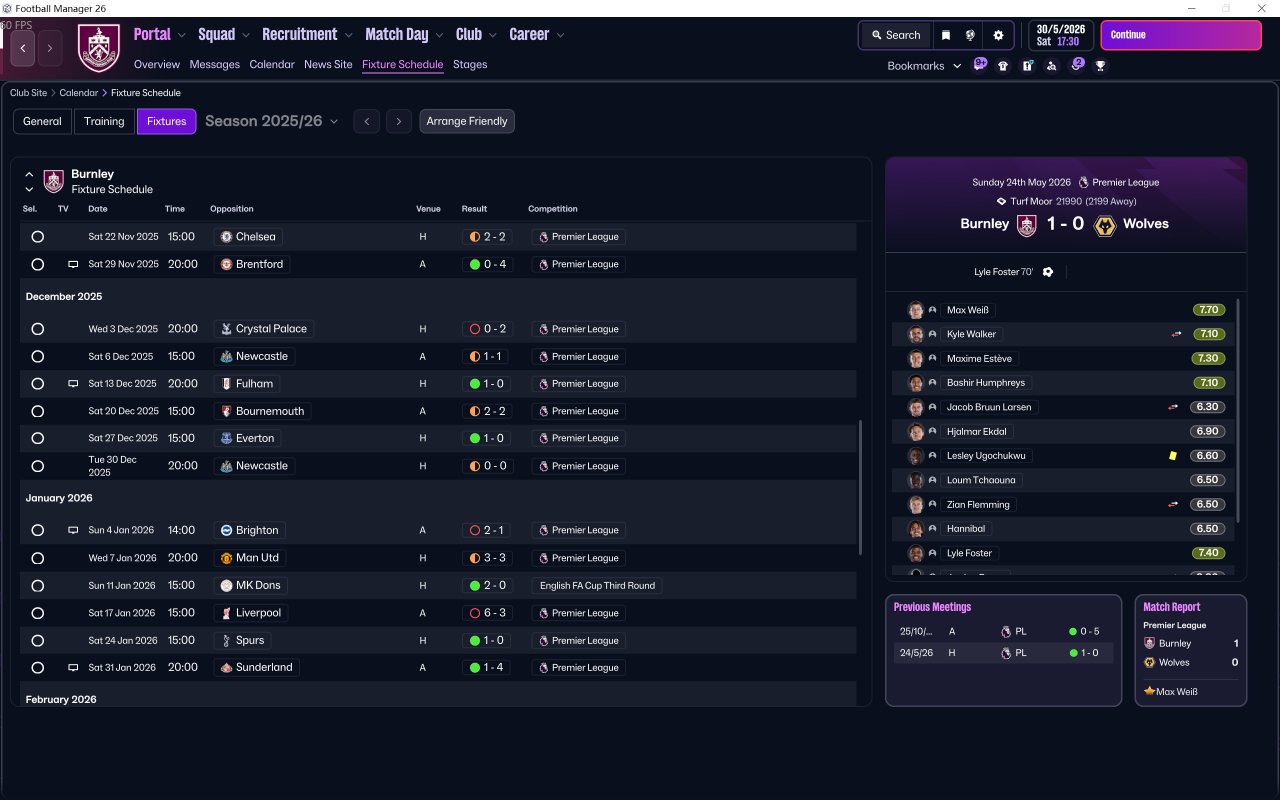
Task: Click the report alert icon in bookmarks bar
Action: 1027,66
